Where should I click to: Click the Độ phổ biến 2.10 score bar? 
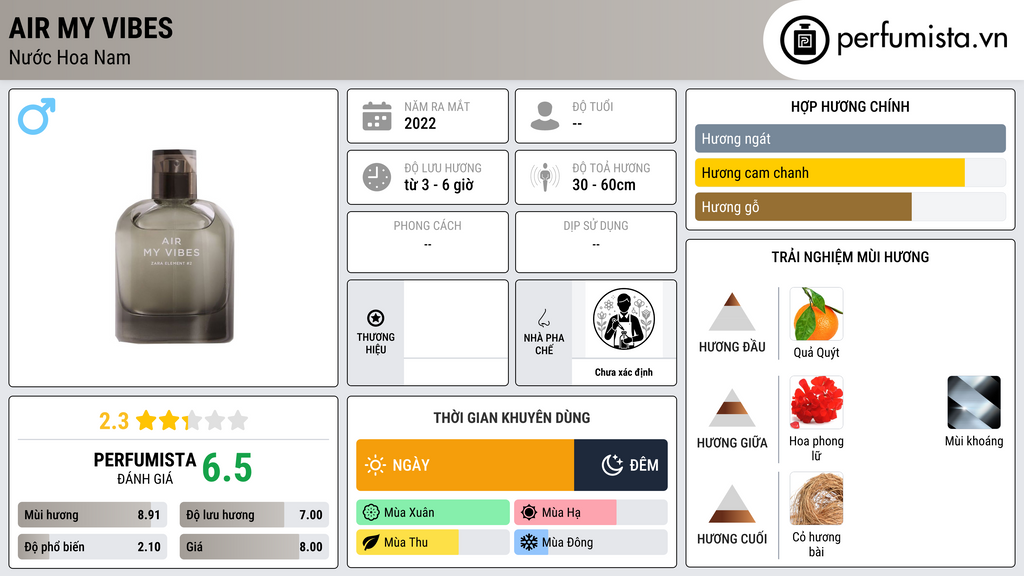(x=92, y=547)
